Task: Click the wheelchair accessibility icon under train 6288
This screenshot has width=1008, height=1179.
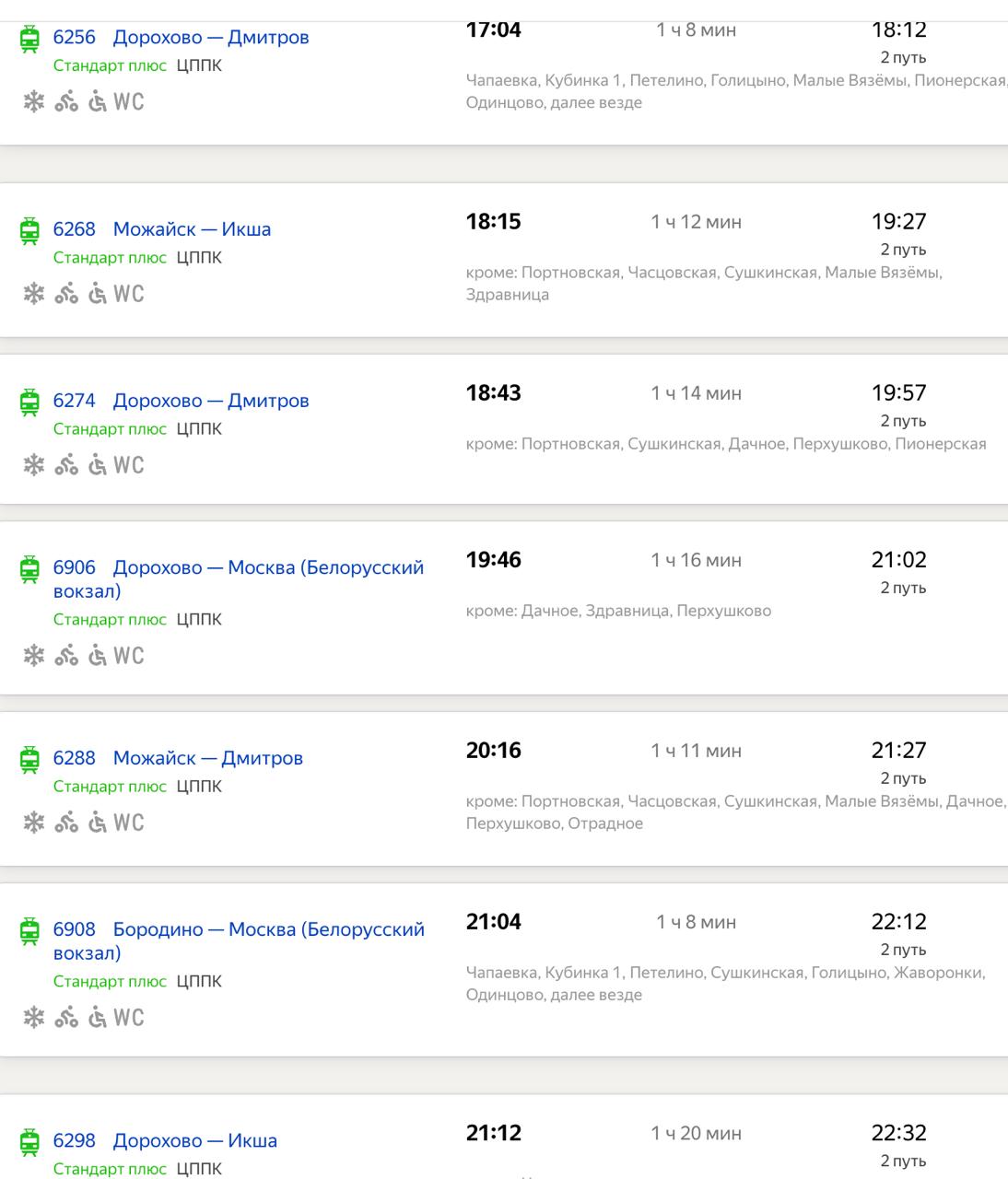Action: [x=98, y=823]
